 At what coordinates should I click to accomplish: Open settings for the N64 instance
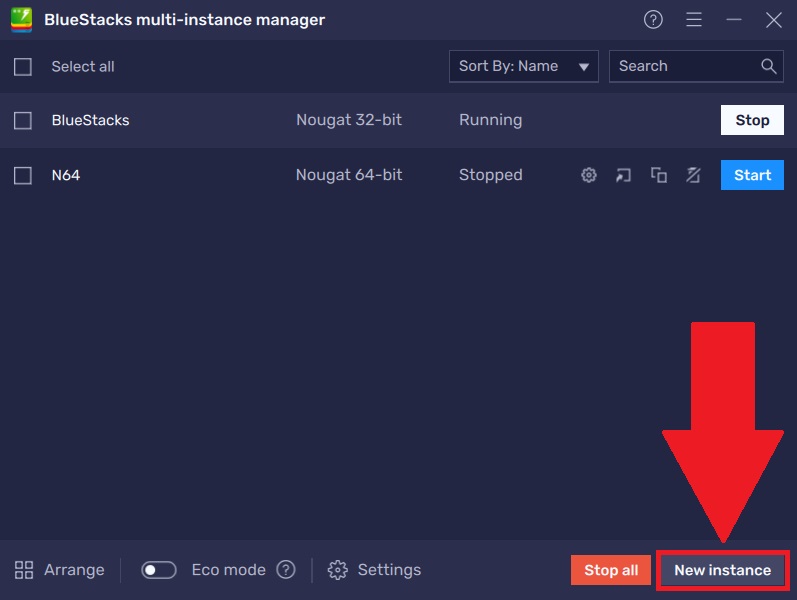point(589,175)
